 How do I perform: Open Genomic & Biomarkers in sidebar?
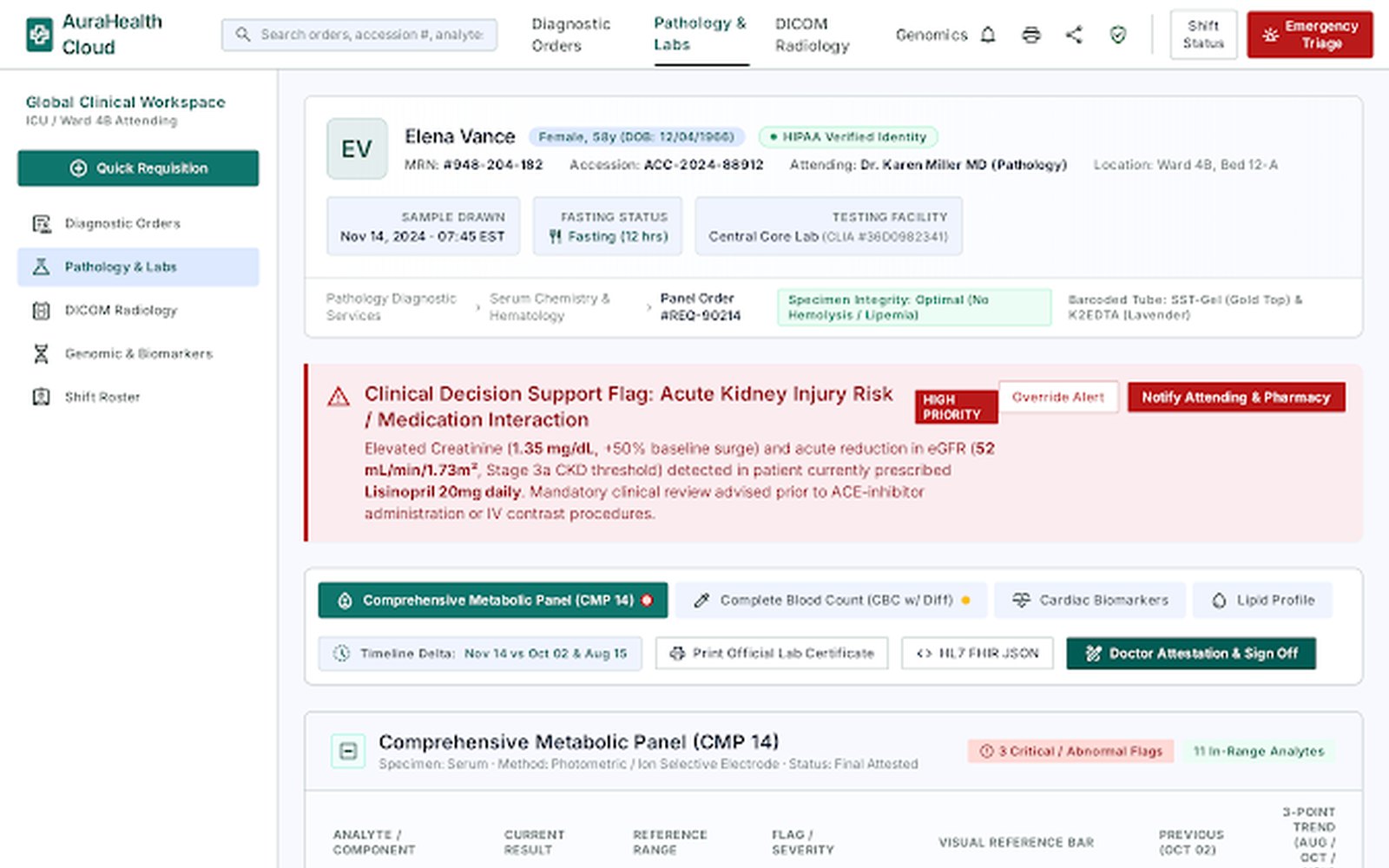[138, 354]
